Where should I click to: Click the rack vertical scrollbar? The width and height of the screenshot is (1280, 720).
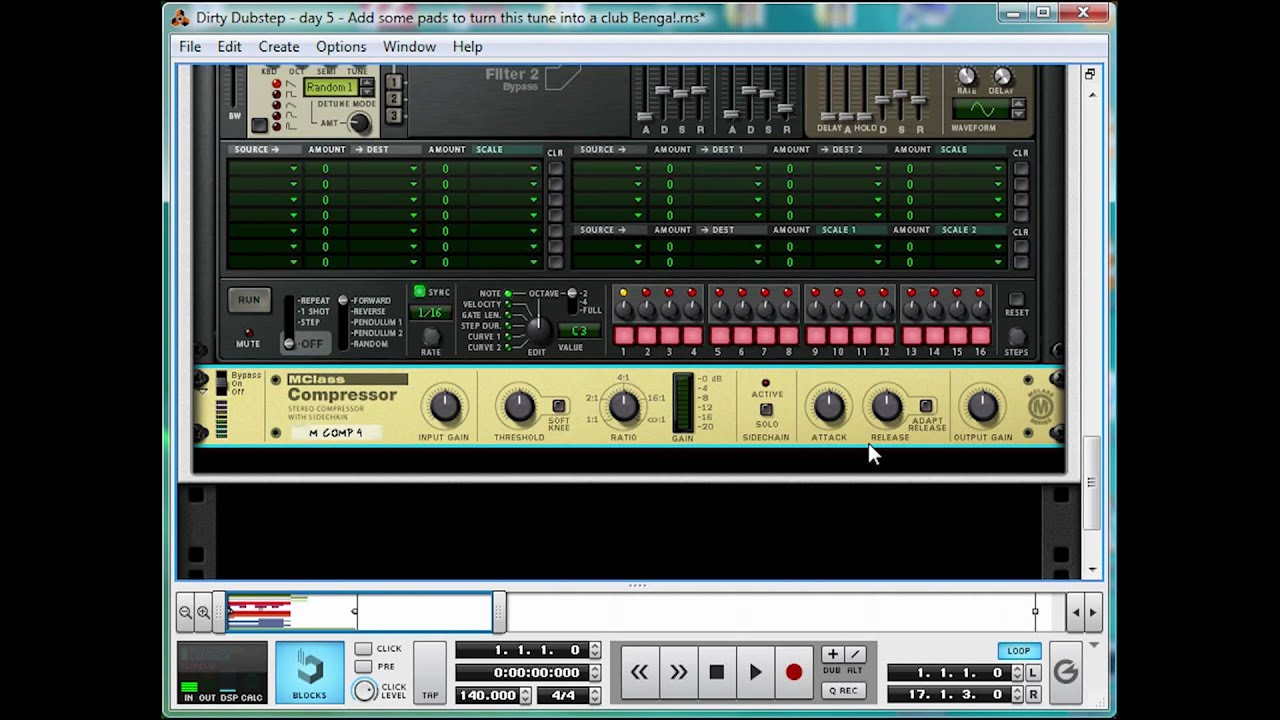[1092, 483]
